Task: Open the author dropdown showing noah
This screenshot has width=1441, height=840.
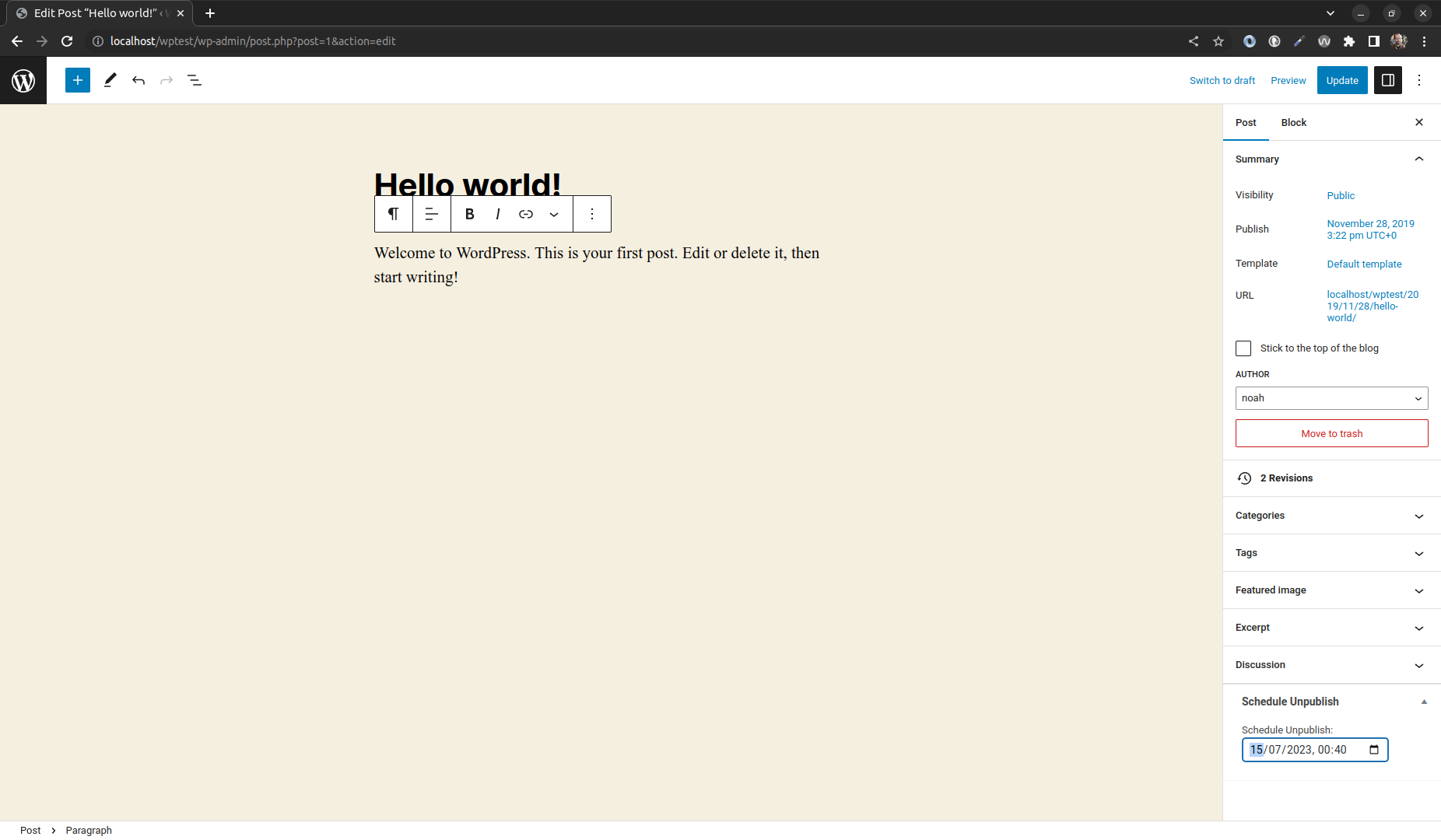Action: (1332, 398)
